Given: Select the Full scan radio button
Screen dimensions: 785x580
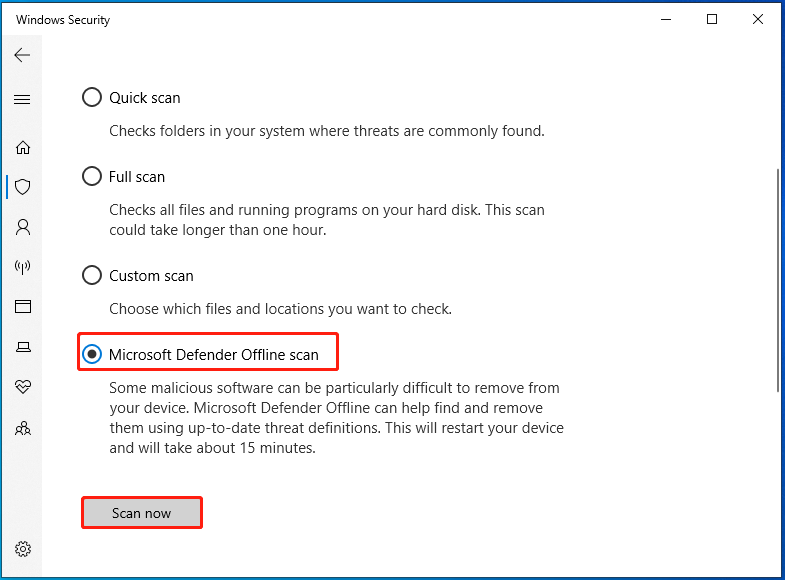Looking at the screenshot, I should tap(92, 176).
